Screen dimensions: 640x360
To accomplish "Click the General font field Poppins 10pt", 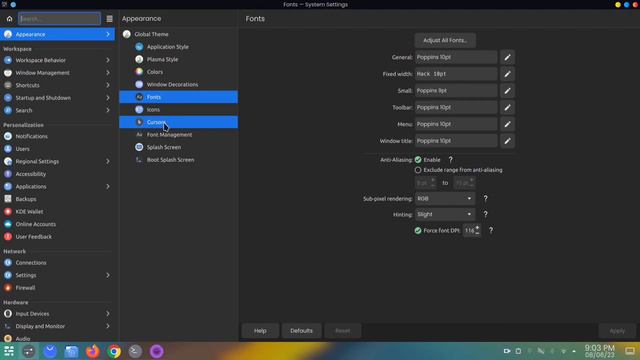I will (456, 58).
